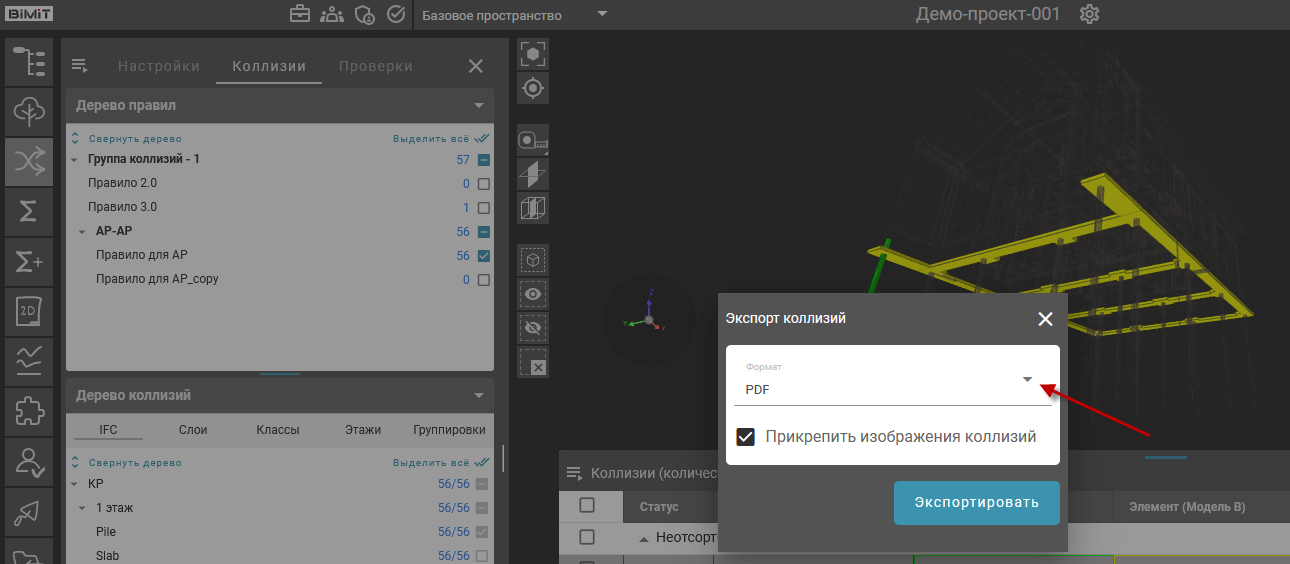Switch to the Настройки tab

[159, 67]
